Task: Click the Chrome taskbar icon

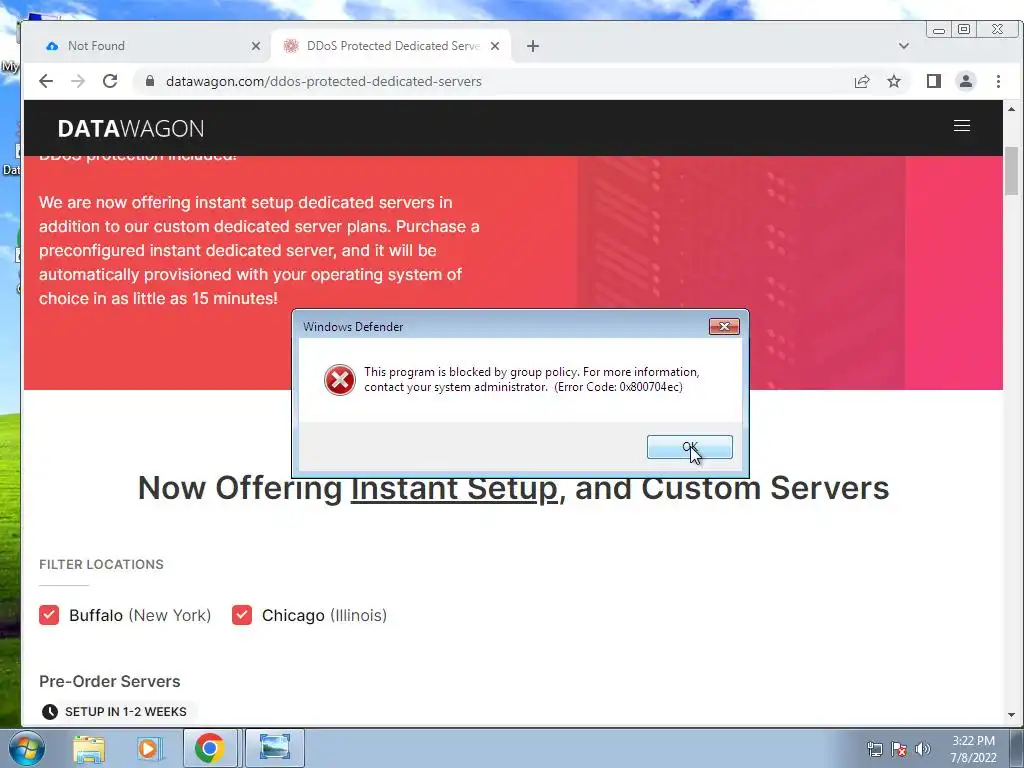Action: coord(210,748)
